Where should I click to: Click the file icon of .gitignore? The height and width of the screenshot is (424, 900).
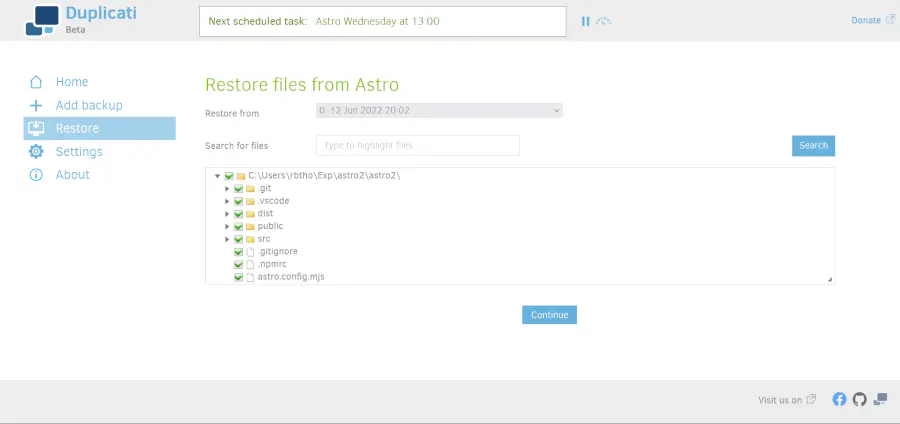tap(250, 252)
